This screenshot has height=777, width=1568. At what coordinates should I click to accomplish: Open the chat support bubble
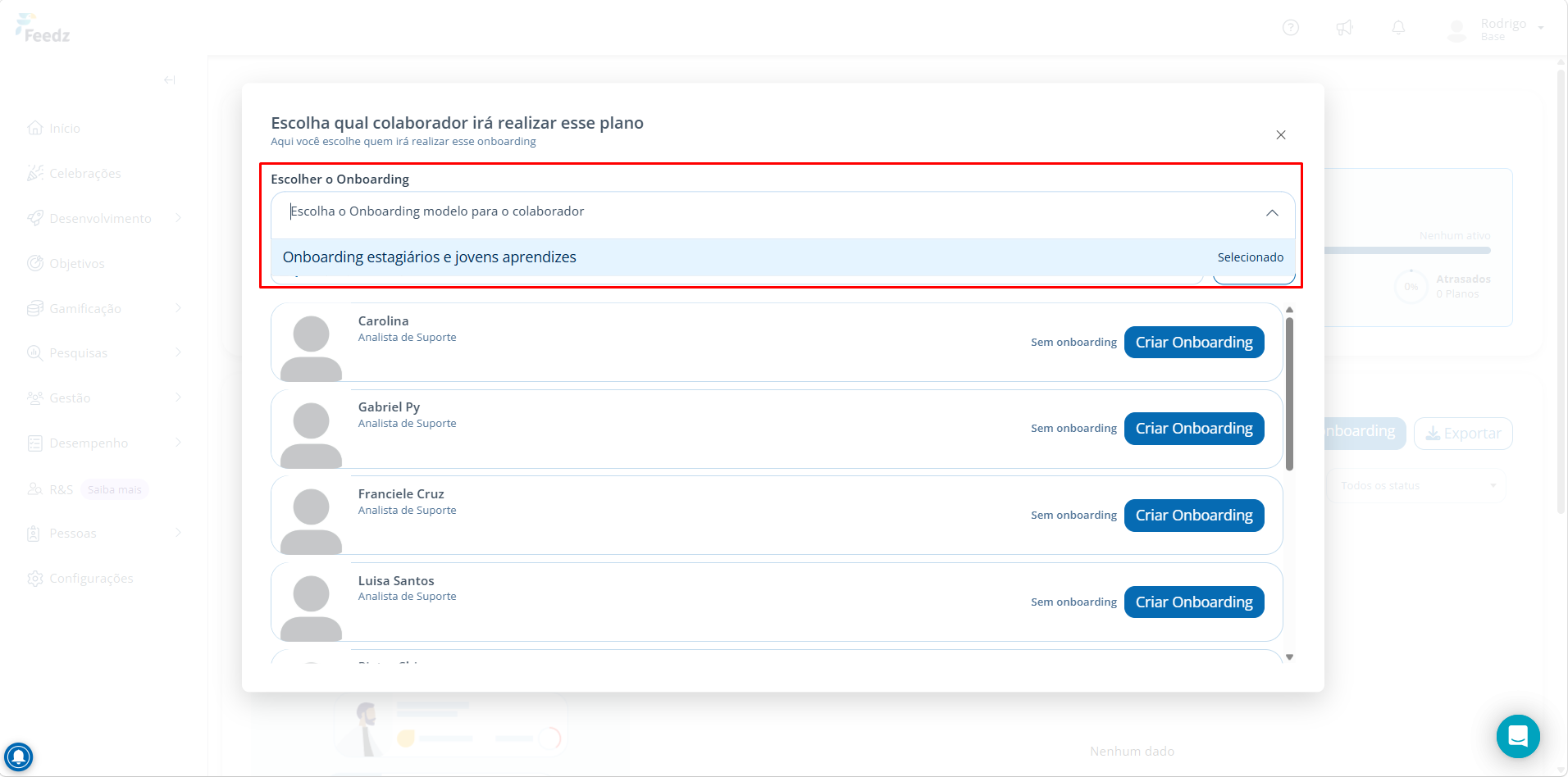point(1518,736)
